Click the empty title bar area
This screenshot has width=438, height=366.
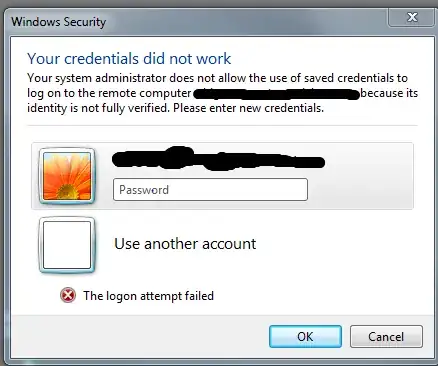tap(247, 22)
